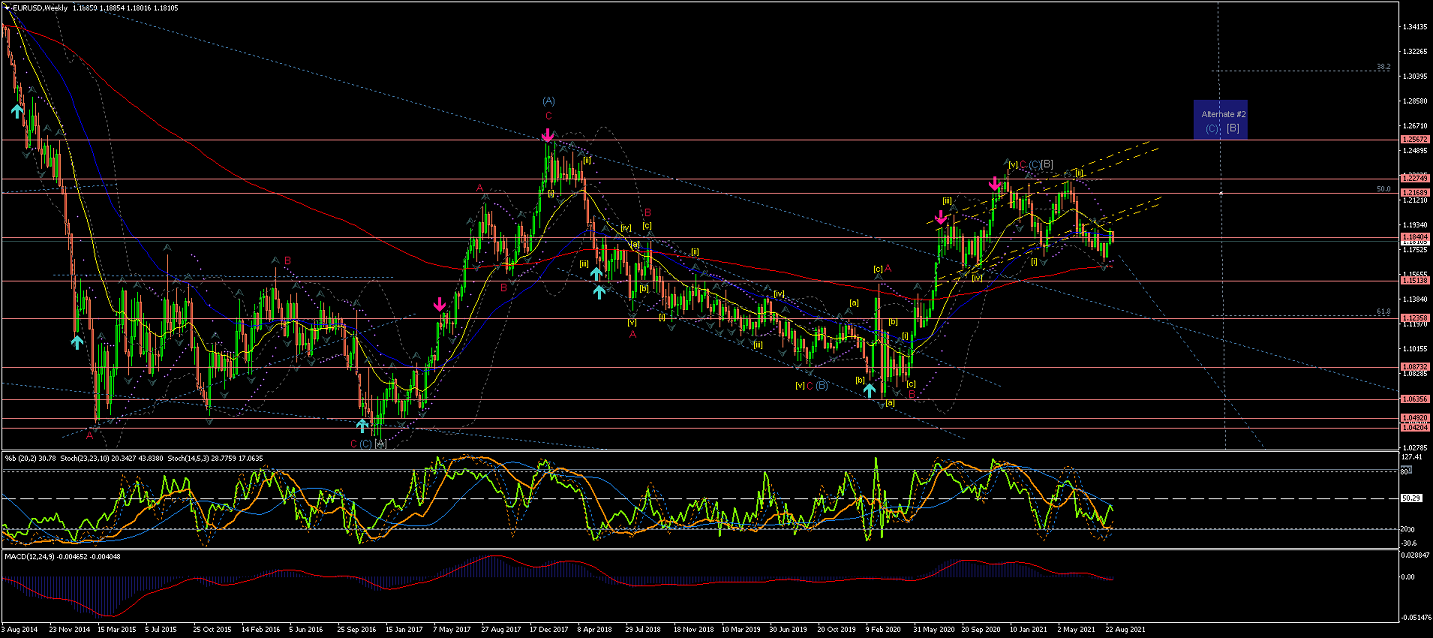Click the pink down arrow at the (A) peak
This screenshot has width=1433, height=638.
click(x=548, y=132)
